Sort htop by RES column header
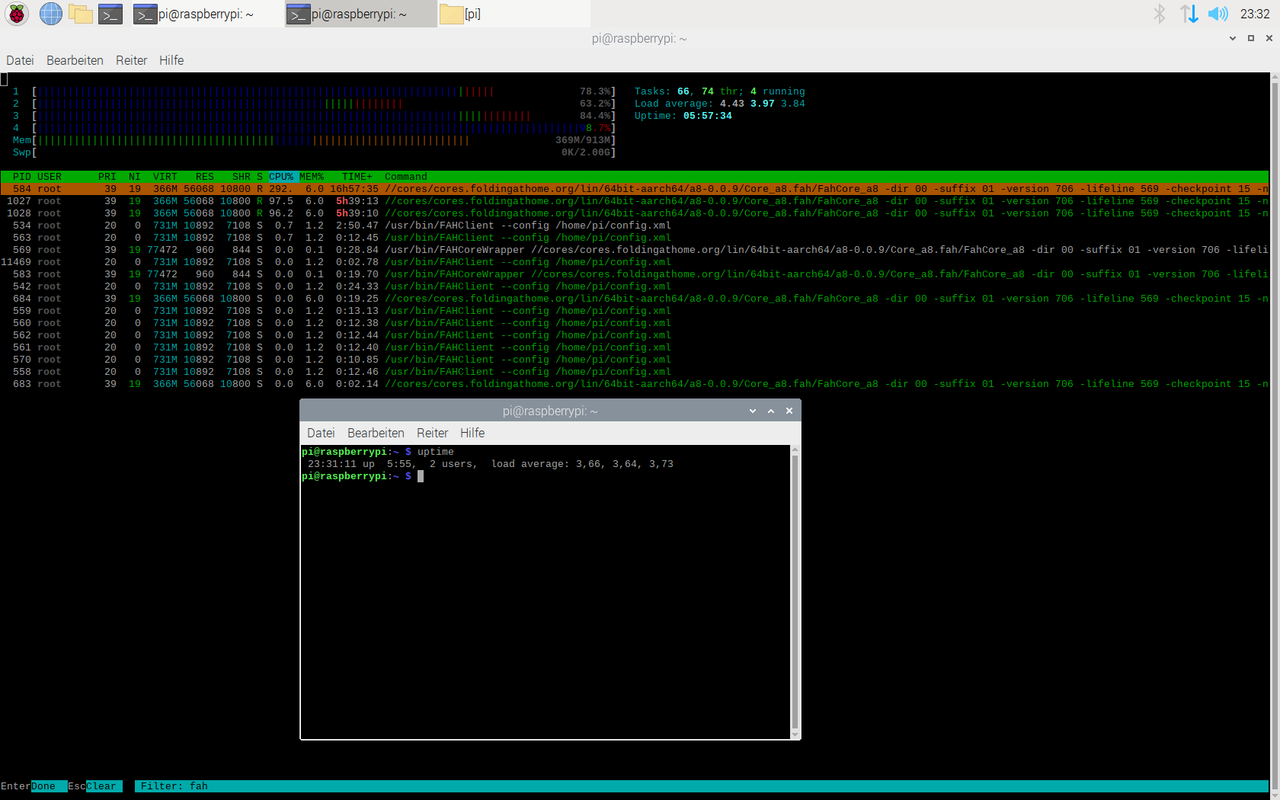 point(204,177)
